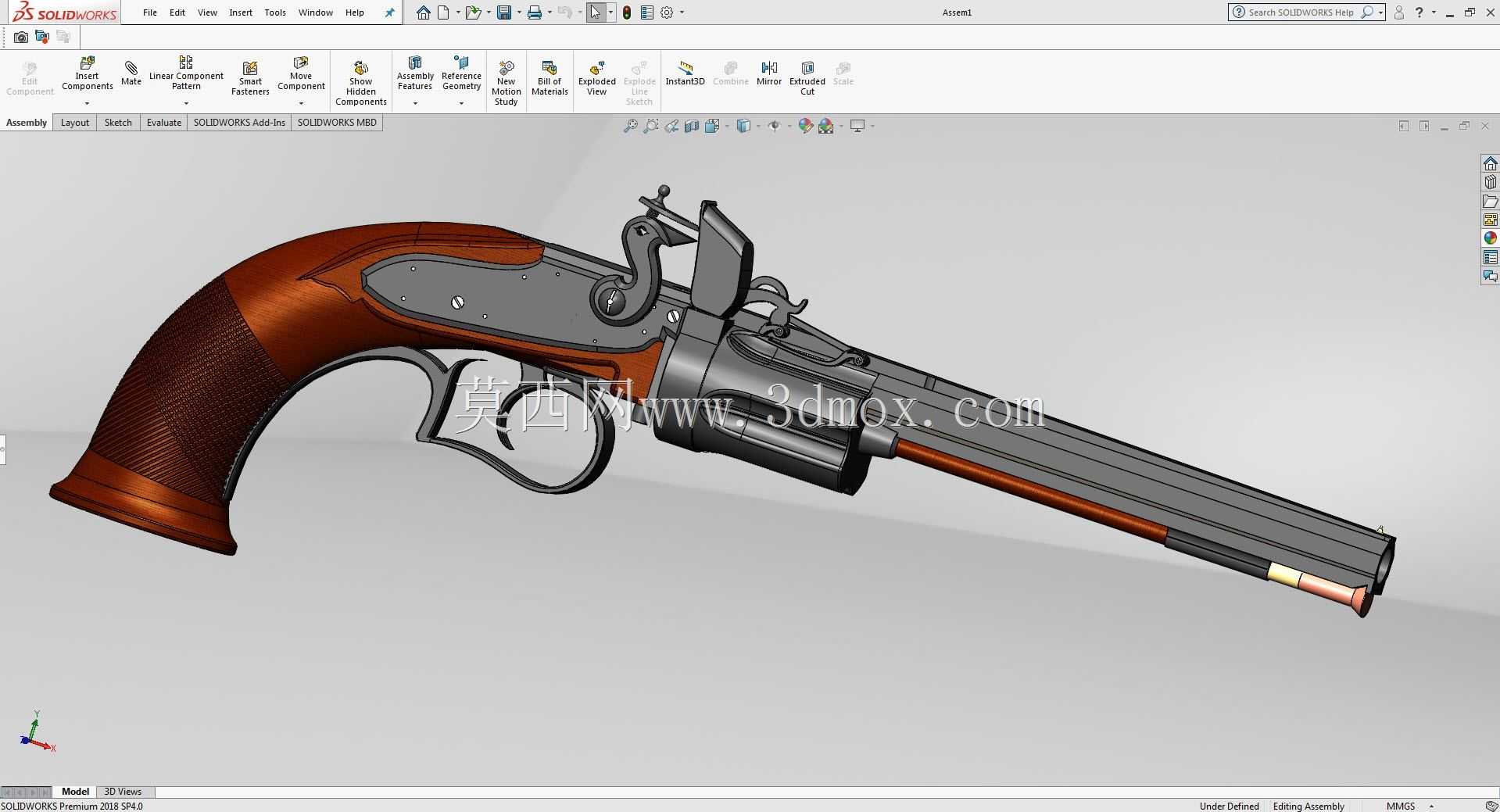The image size is (1500, 812).
Task: Open View Settings monitor icon
Action: tap(857, 126)
